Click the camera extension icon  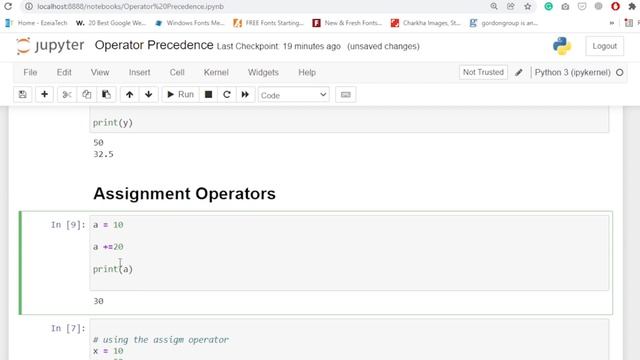click(565, 7)
